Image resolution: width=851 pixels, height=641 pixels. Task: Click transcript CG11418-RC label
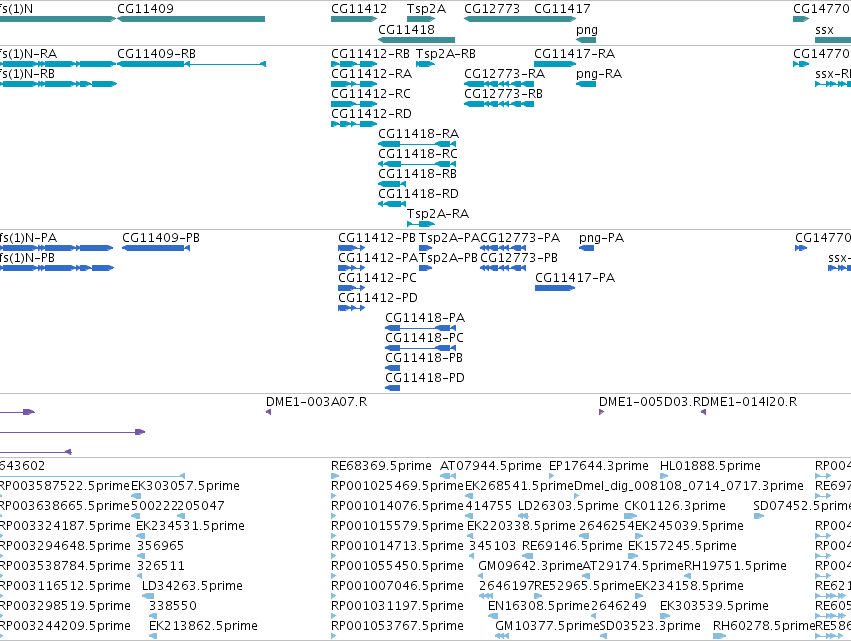point(418,154)
